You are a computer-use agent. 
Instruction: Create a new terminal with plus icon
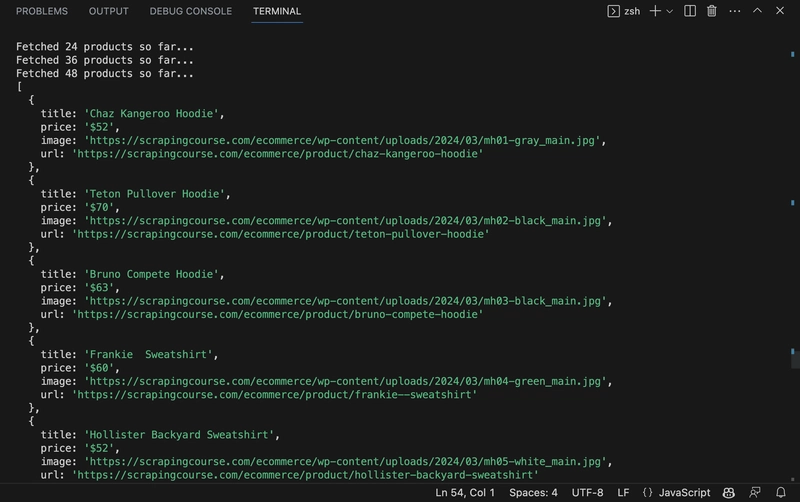tap(655, 11)
